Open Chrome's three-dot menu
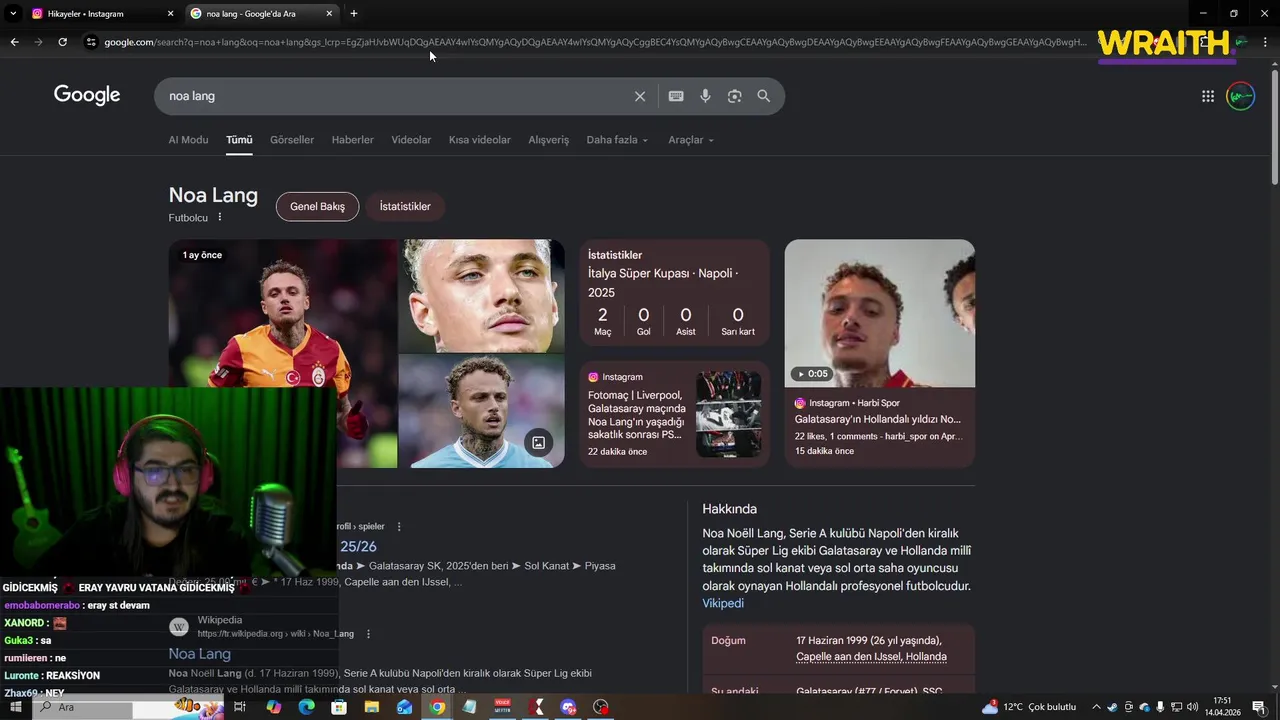The height and width of the screenshot is (720, 1280). (1266, 42)
